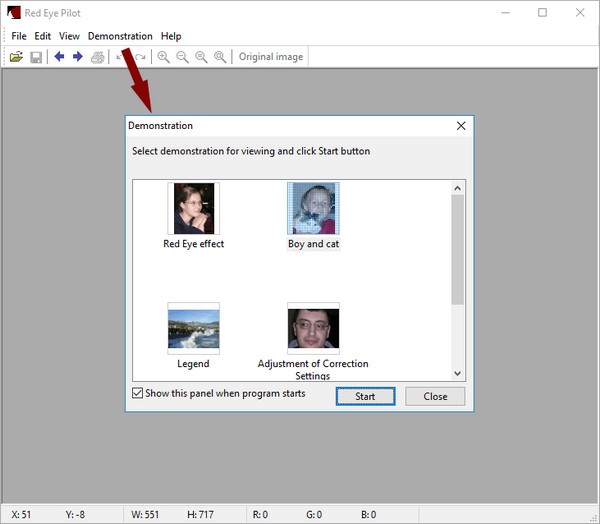600x524 pixels.
Task: Click the blue left arrow icon
Action: coord(59,57)
